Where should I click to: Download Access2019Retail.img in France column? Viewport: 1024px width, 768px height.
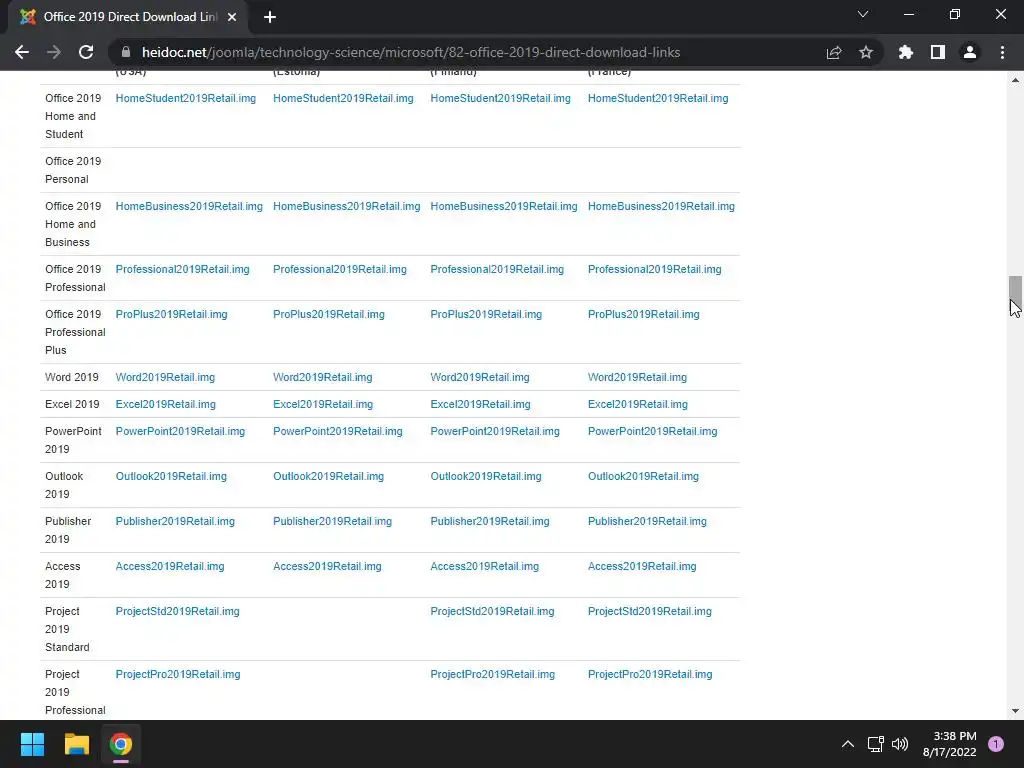pyautogui.click(x=642, y=566)
